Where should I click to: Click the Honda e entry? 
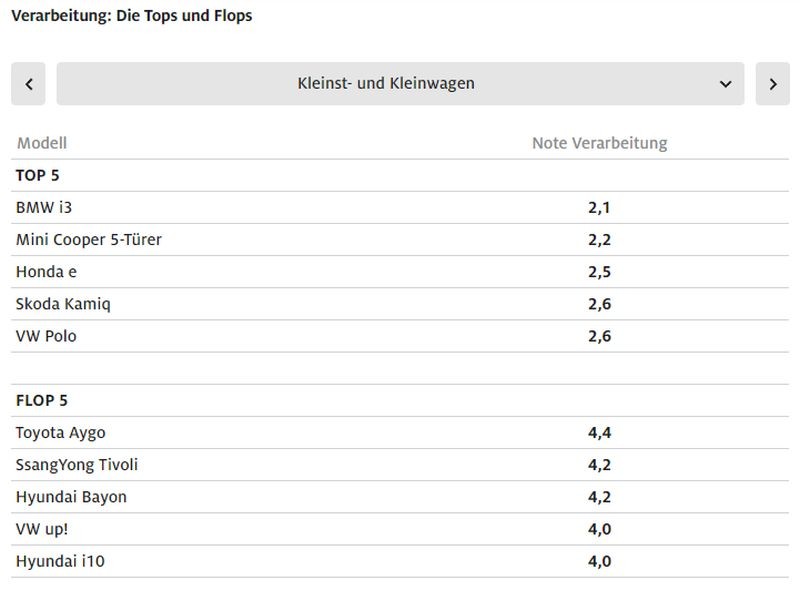point(46,271)
